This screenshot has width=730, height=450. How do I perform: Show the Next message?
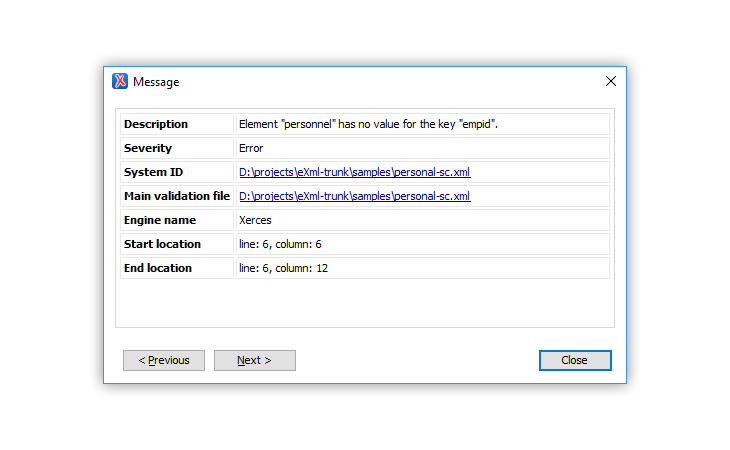click(x=255, y=360)
